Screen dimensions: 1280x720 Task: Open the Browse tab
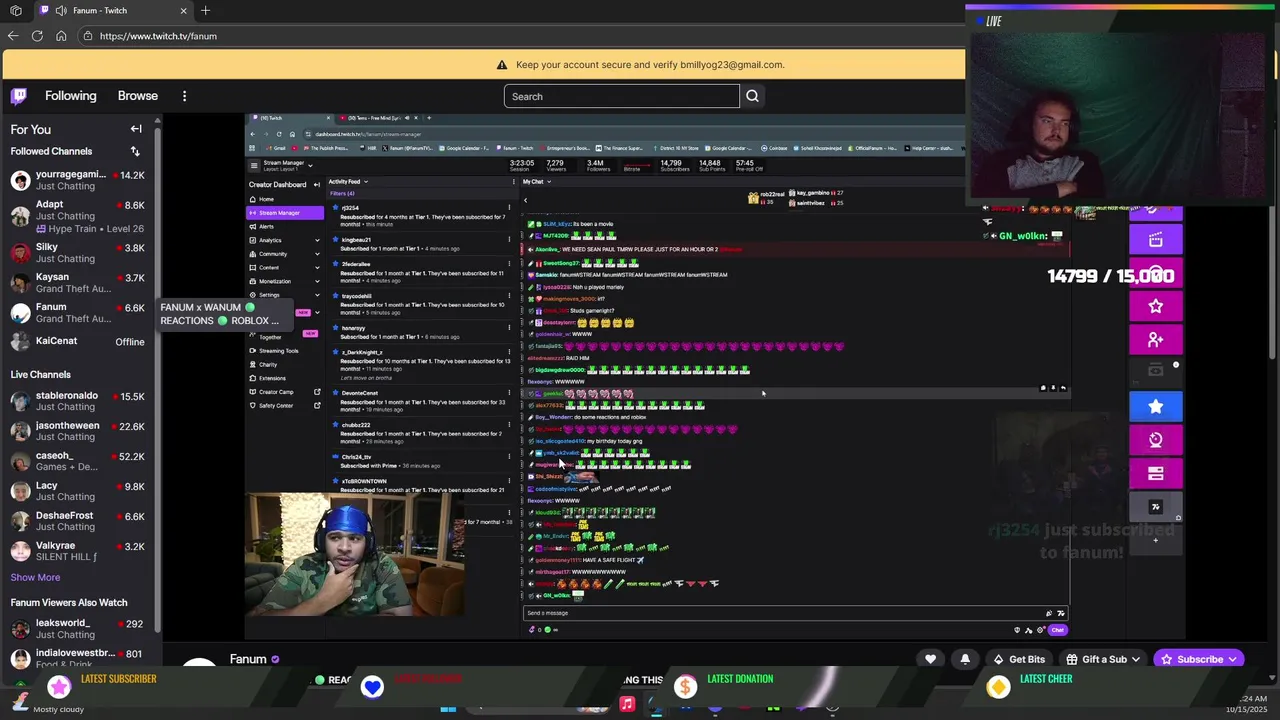pyautogui.click(x=138, y=96)
